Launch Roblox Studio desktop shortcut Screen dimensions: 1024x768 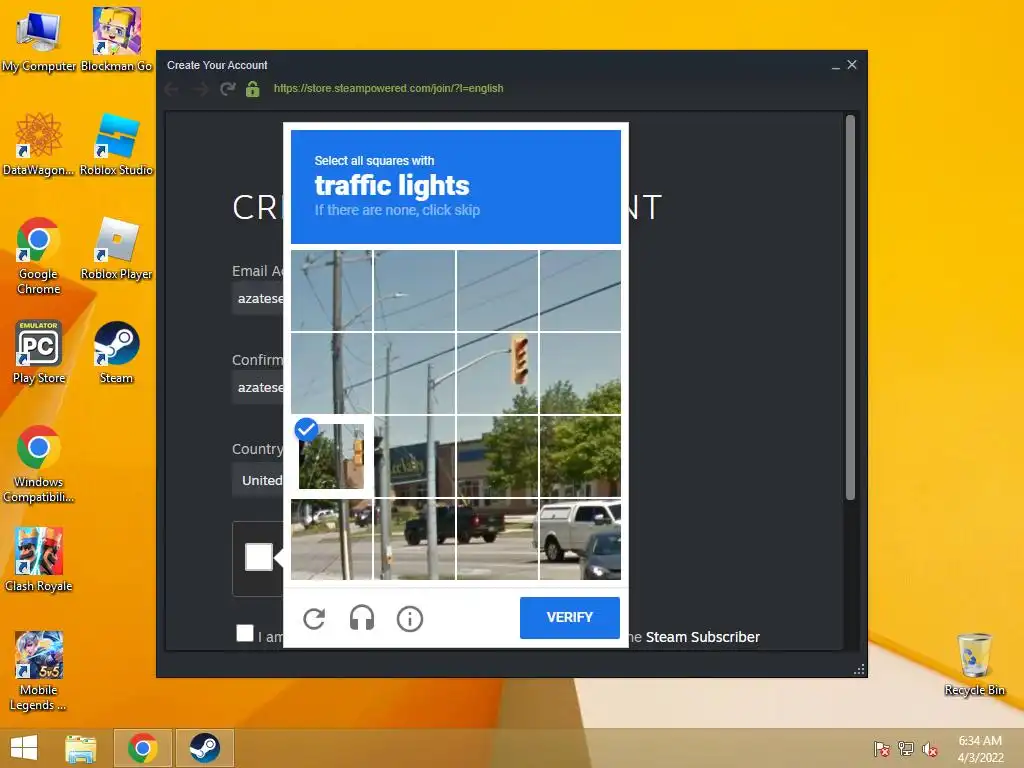116,144
